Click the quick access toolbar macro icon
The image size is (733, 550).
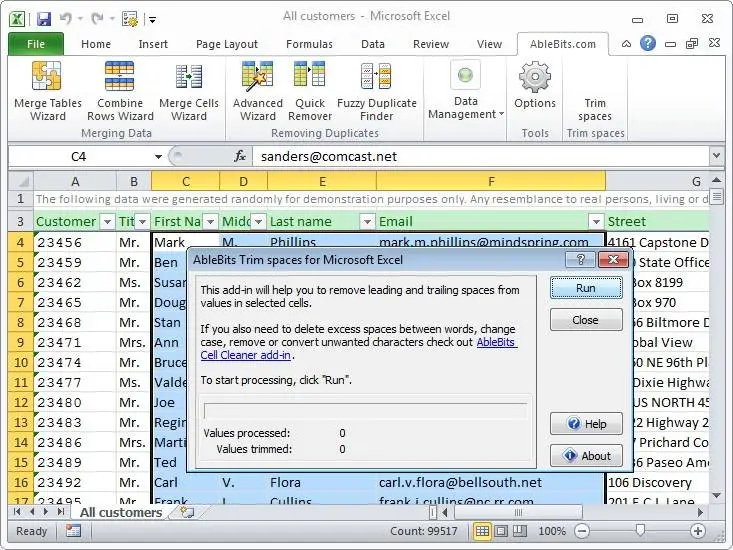click(129, 19)
